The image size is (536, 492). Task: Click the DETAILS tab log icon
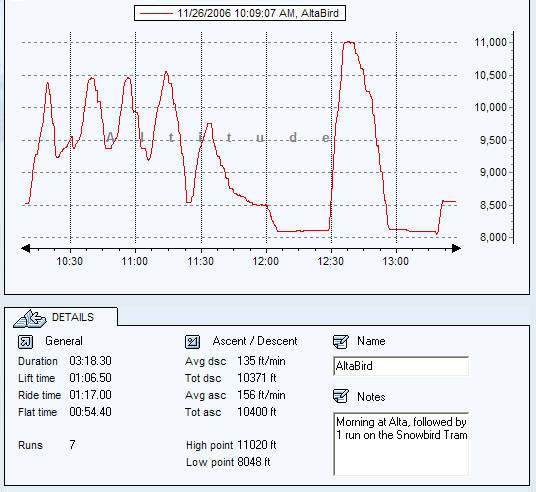pyautogui.click(x=30, y=318)
